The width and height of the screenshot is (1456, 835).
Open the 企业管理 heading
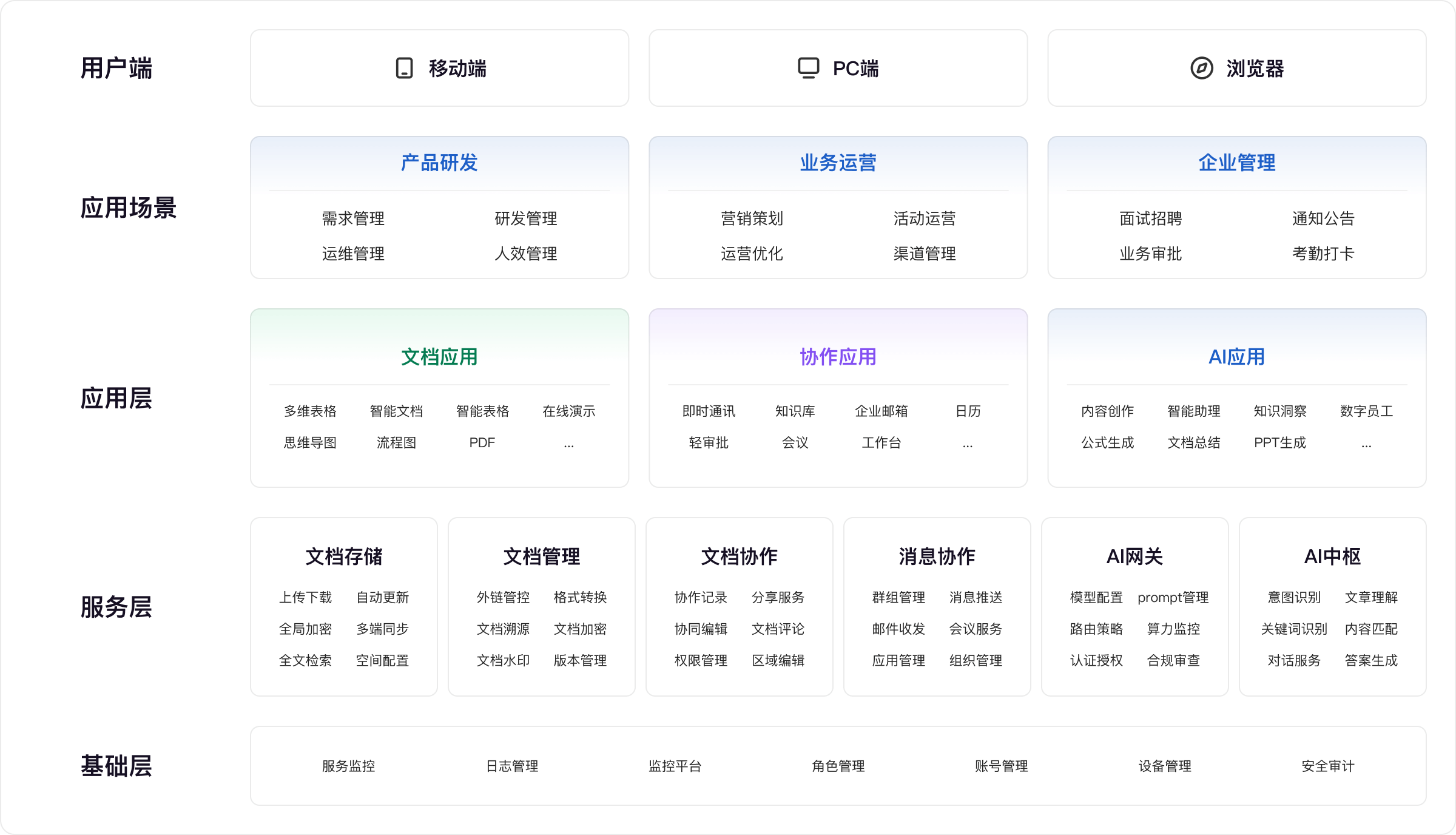point(1236,163)
